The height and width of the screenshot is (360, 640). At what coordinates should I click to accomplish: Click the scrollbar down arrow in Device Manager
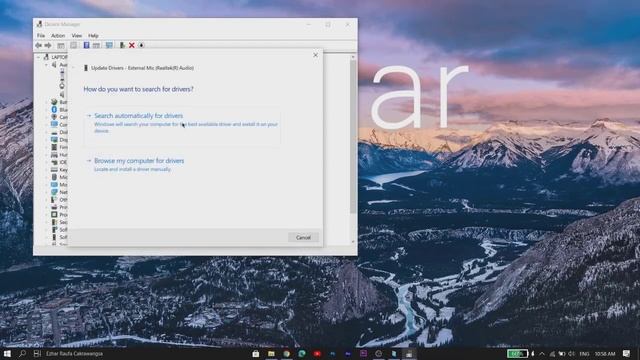(x=353, y=242)
